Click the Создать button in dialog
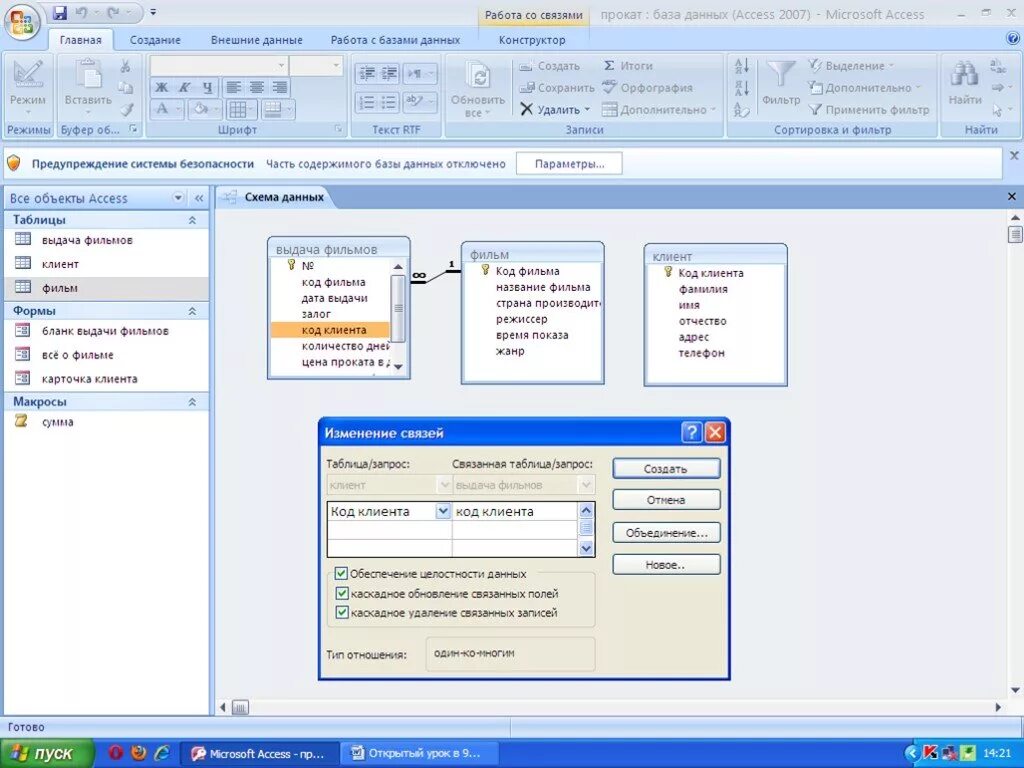 click(x=666, y=468)
